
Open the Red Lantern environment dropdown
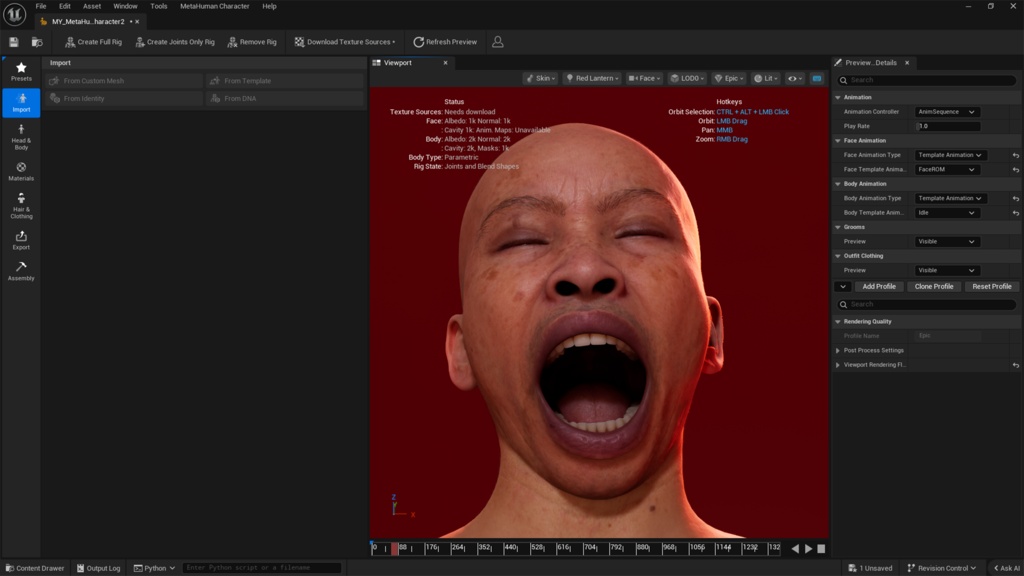point(592,78)
